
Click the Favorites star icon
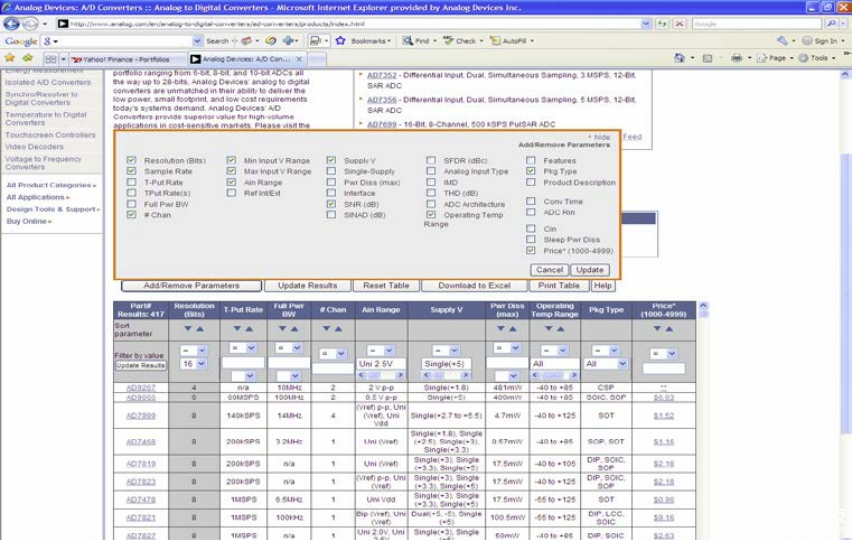point(10,58)
